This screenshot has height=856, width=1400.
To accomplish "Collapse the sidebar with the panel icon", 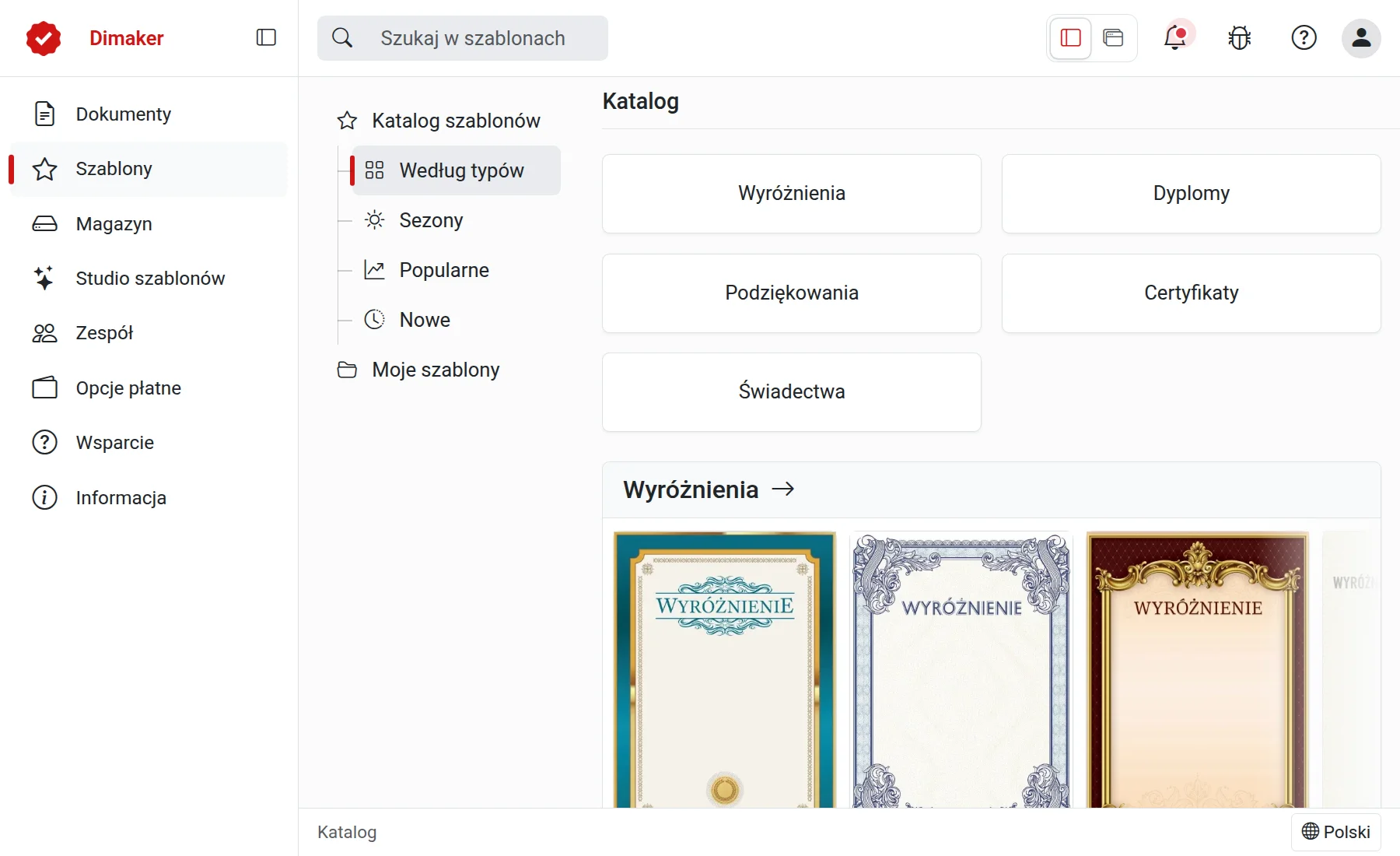I will tap(266, 37).
